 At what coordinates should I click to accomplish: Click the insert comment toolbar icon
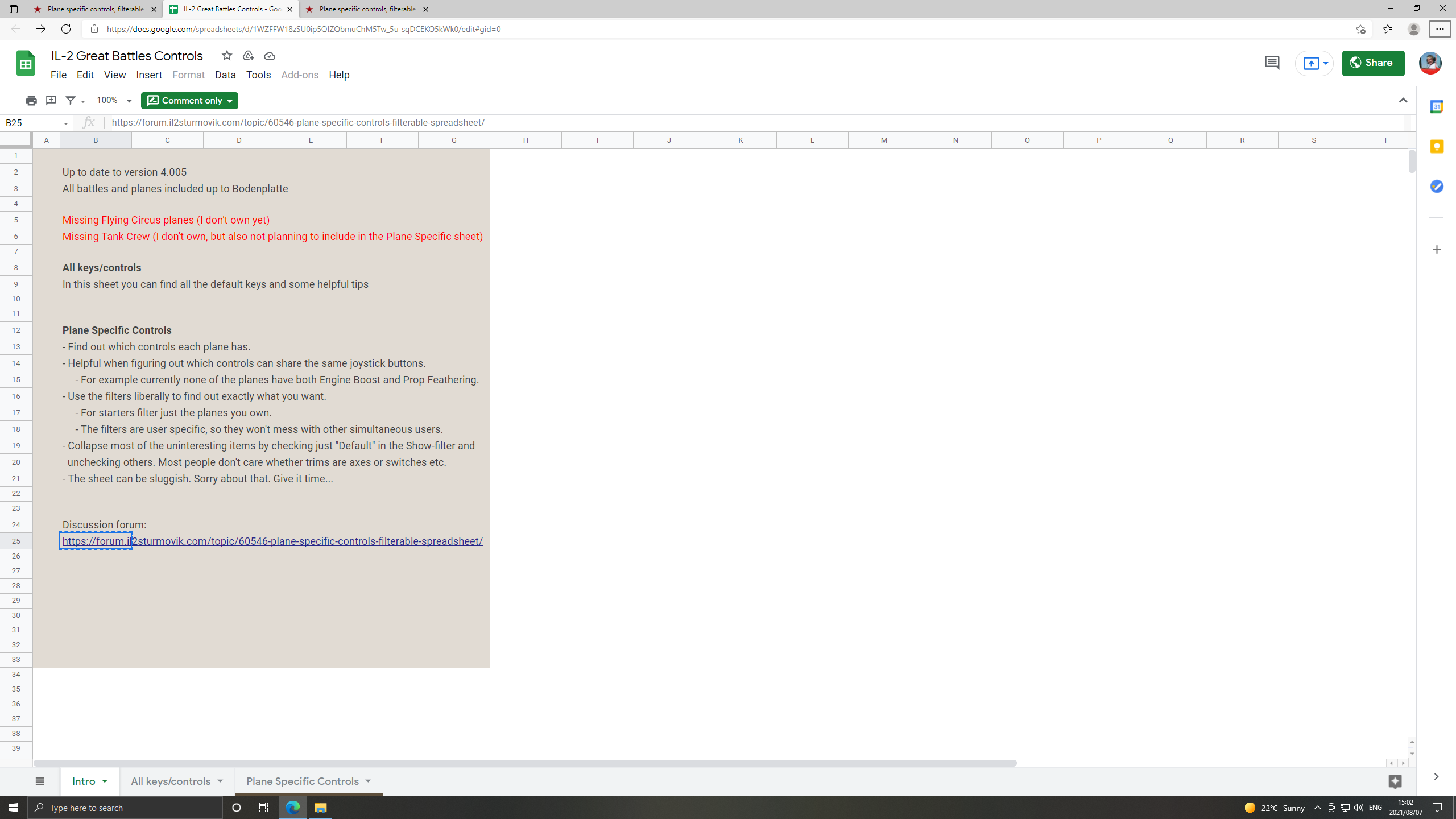tap(51, 101)
